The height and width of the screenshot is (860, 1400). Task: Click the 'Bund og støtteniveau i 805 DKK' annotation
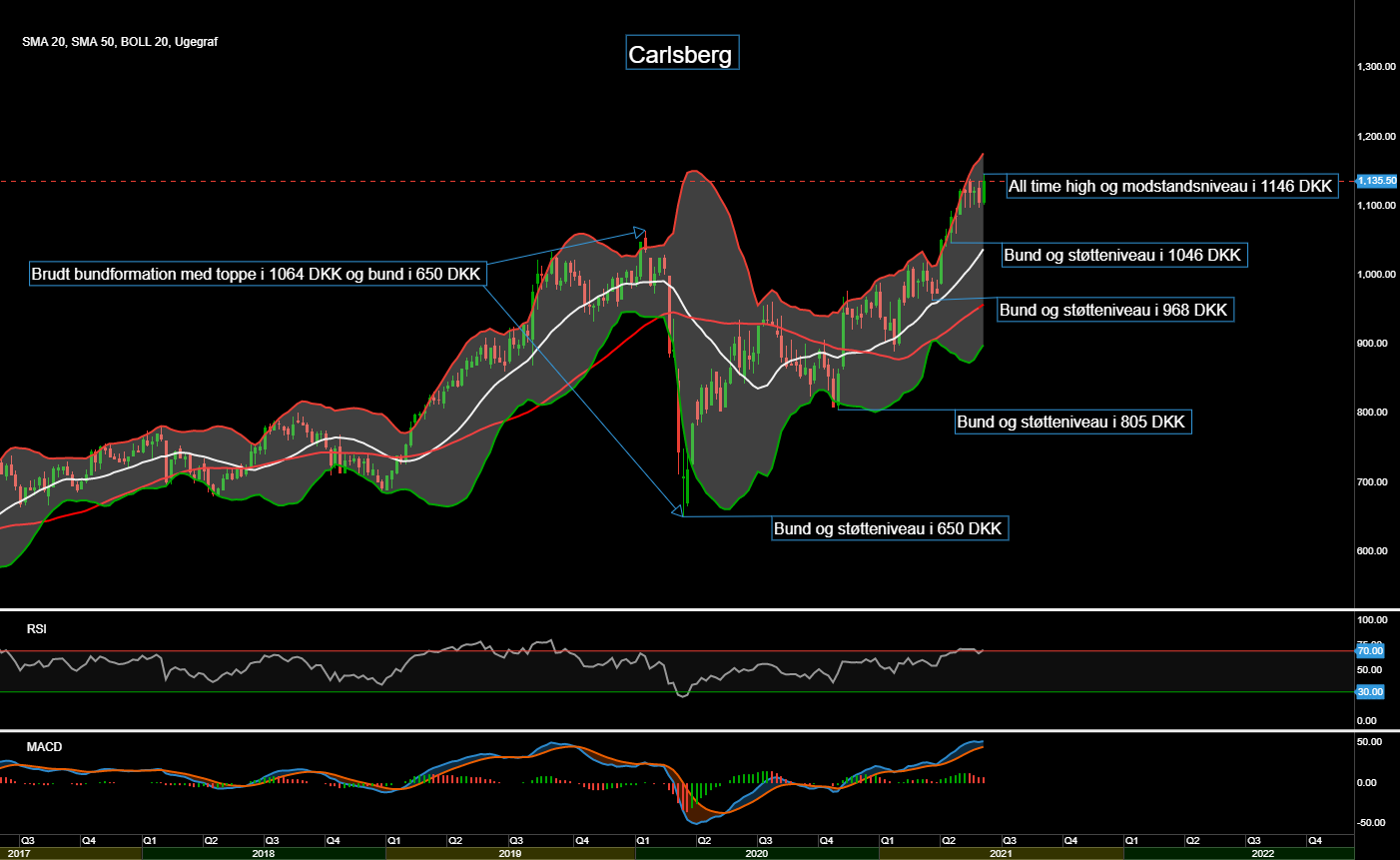coord(1072,422)
